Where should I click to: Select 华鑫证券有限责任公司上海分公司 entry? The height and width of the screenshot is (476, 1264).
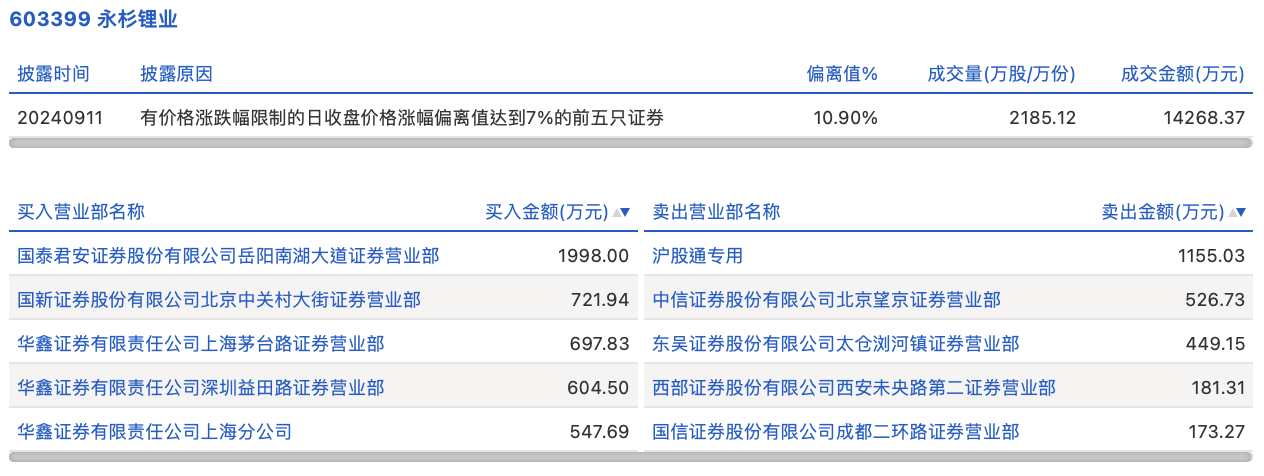(155, 432)
